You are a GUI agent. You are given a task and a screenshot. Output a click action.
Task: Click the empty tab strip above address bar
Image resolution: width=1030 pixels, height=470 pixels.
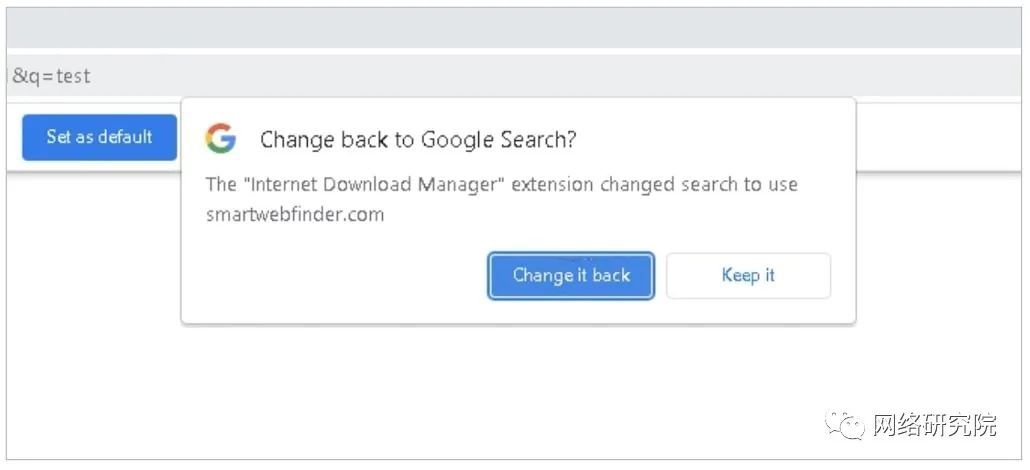click(x=514, y=28)
